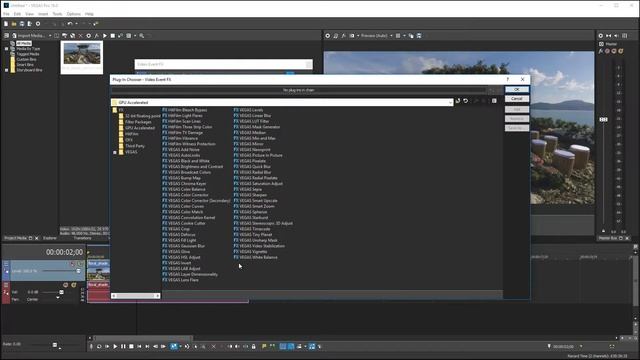640x360 pixels.
Task: Toggle loop playback on transport bar
Action: (99, 347)
